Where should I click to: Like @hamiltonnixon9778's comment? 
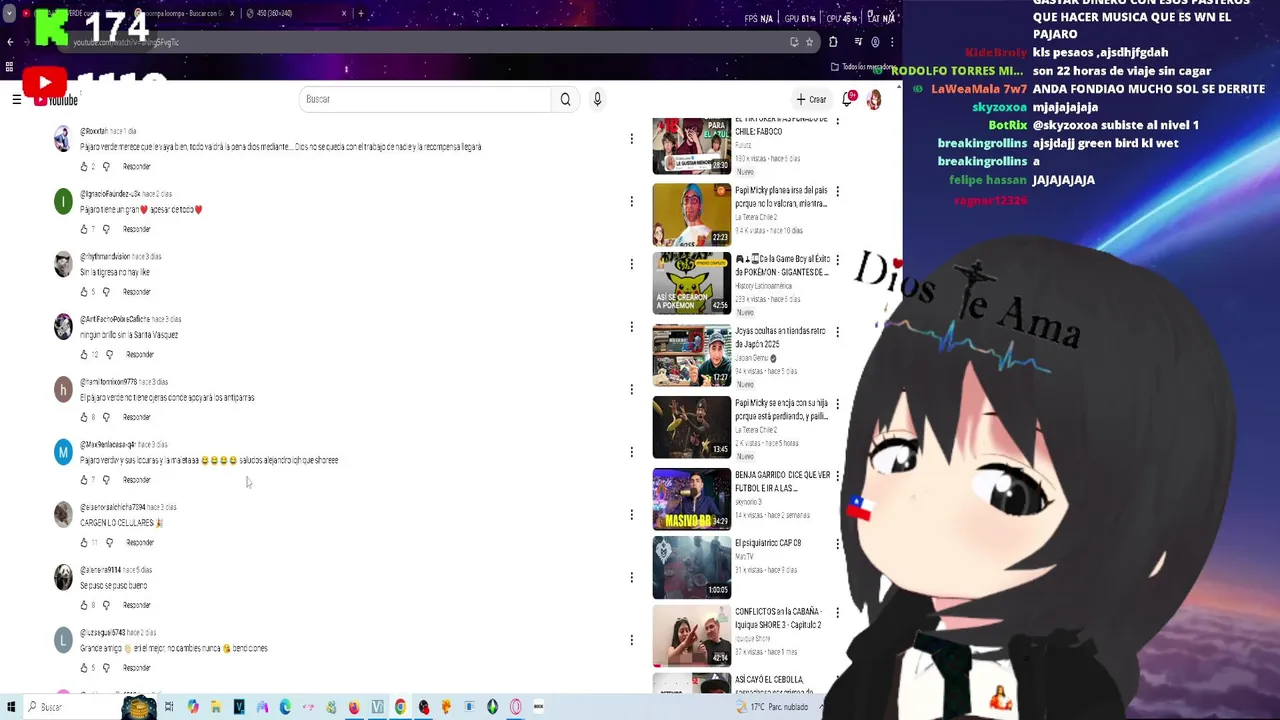pos(84,417)
